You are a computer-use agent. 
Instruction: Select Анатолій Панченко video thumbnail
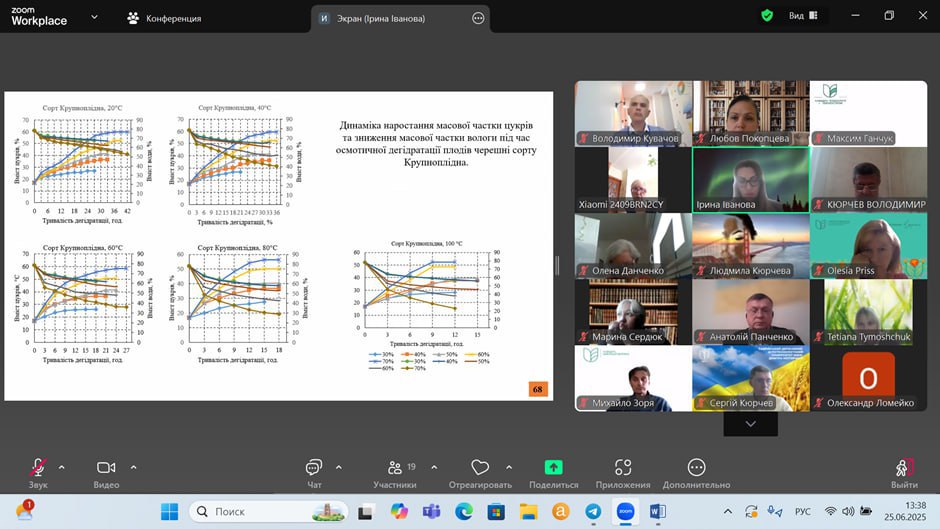(x=750, y=311)
